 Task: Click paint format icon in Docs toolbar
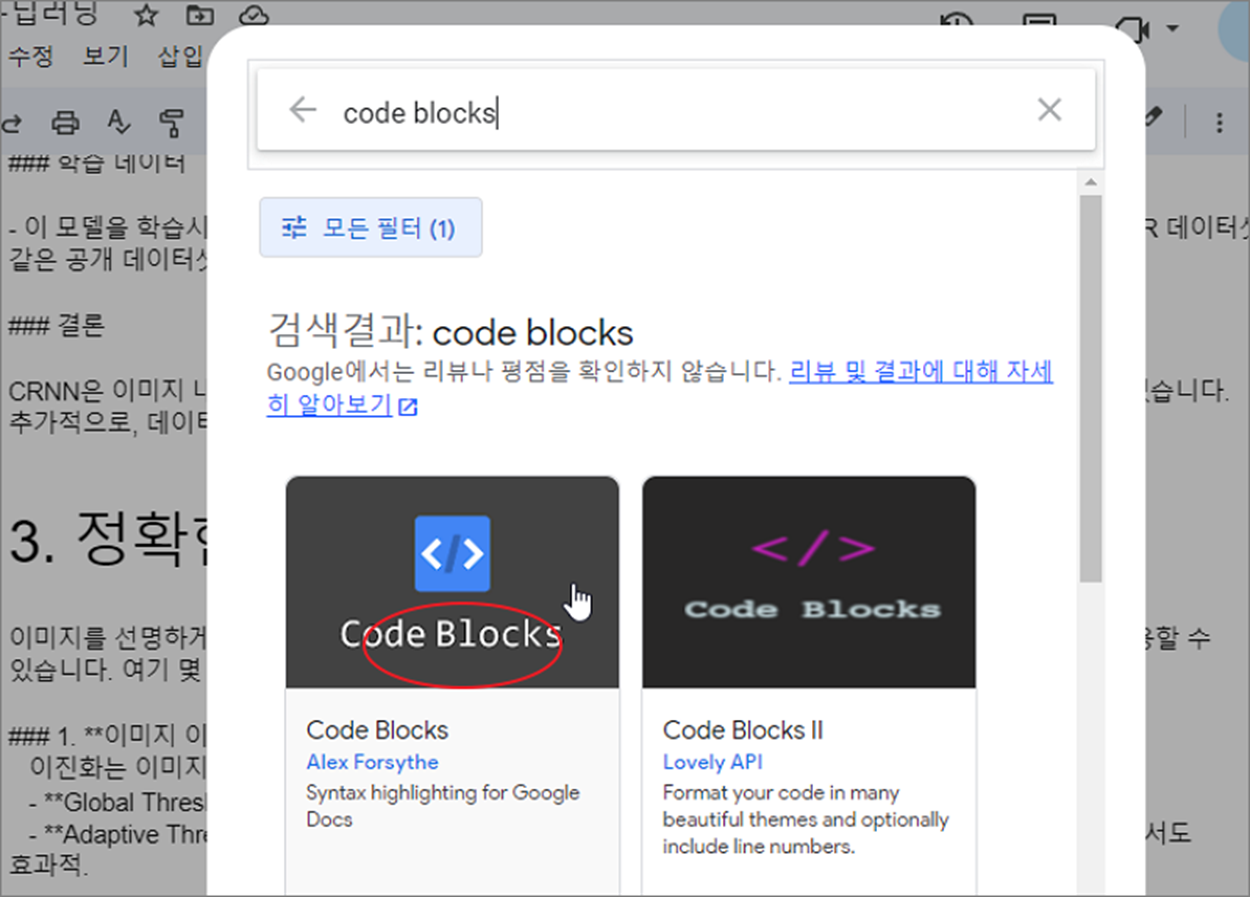(x=172, y=123)
